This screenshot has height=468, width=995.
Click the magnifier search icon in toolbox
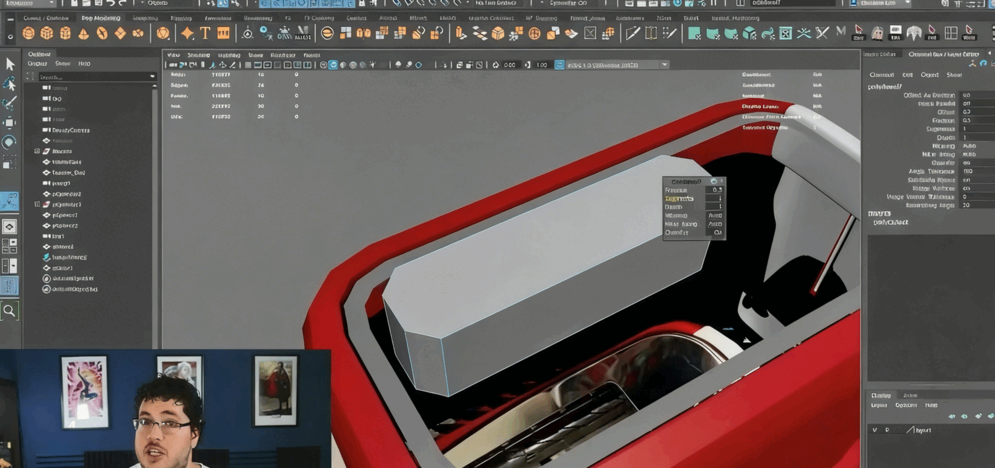[x=10, y=312]
